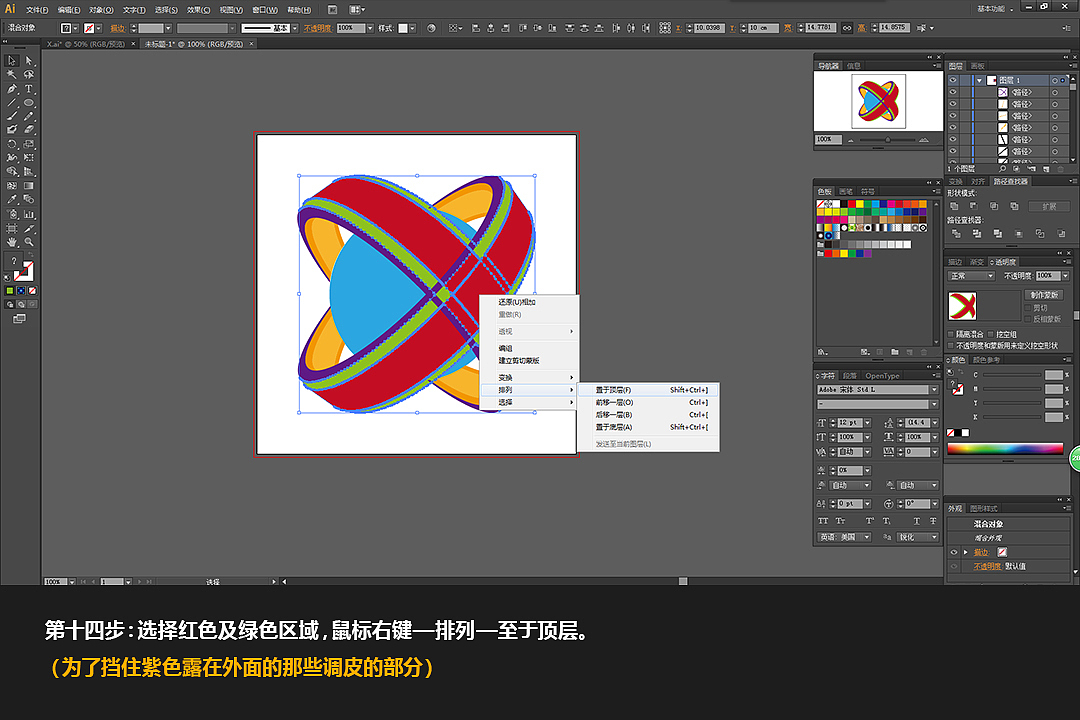
Task: Select the Type tool
Action: coord(29,89)
